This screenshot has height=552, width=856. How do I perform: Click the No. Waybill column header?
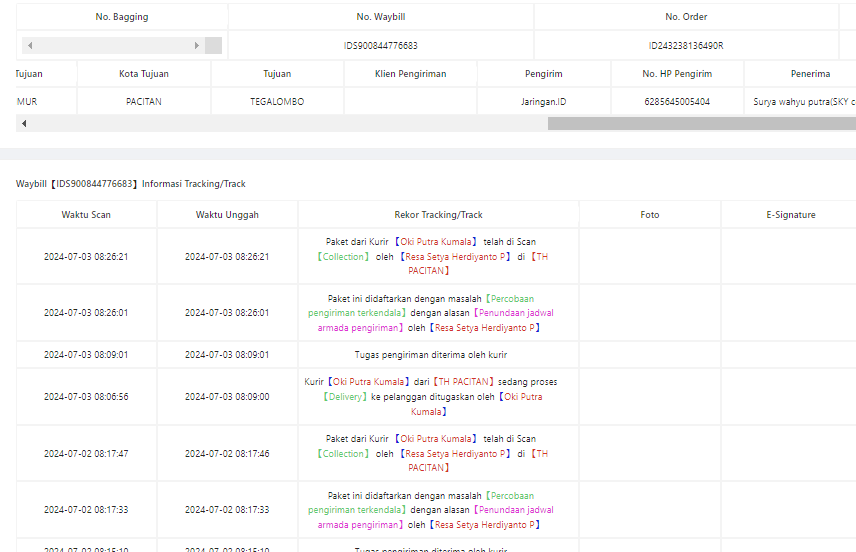(x=381, y=17)
